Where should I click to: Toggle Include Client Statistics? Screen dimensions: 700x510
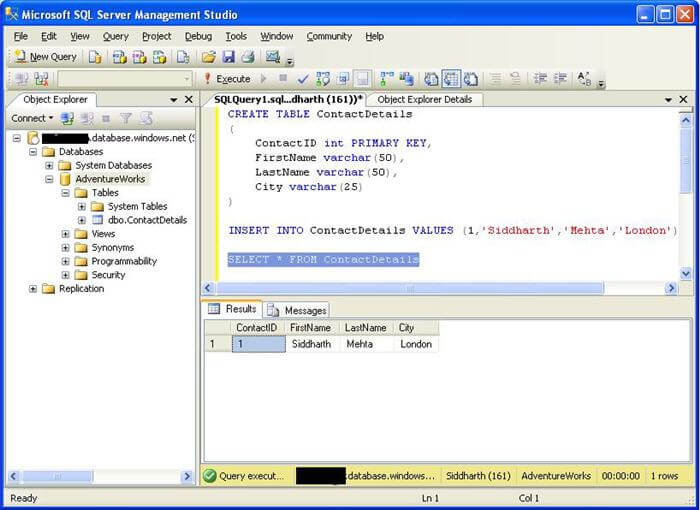pyautogui.click(x=407, y=79)
